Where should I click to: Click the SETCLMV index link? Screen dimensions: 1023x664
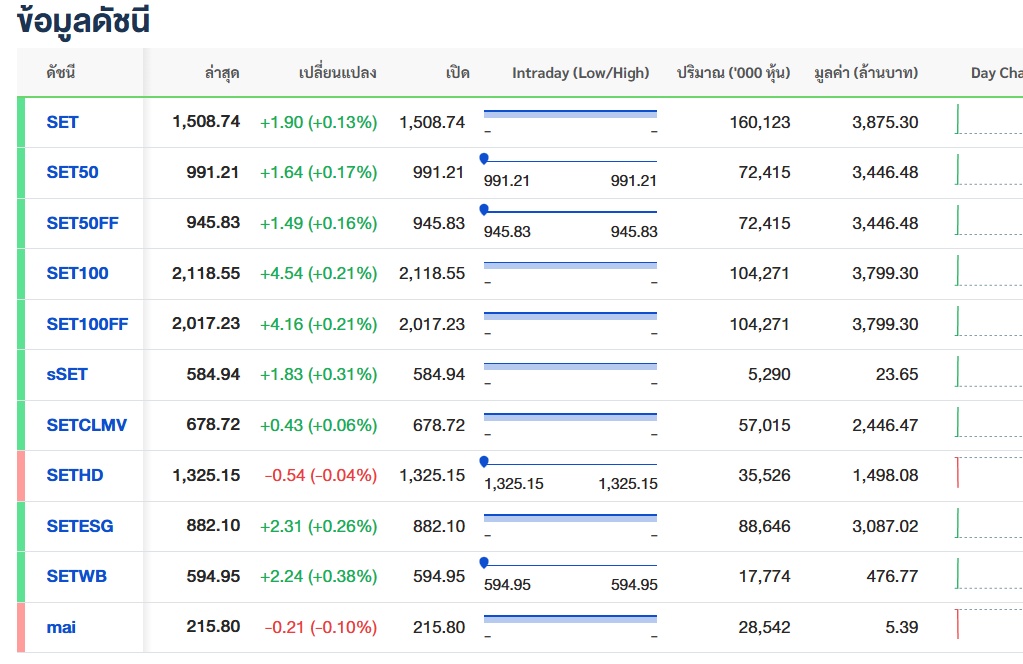86,425
